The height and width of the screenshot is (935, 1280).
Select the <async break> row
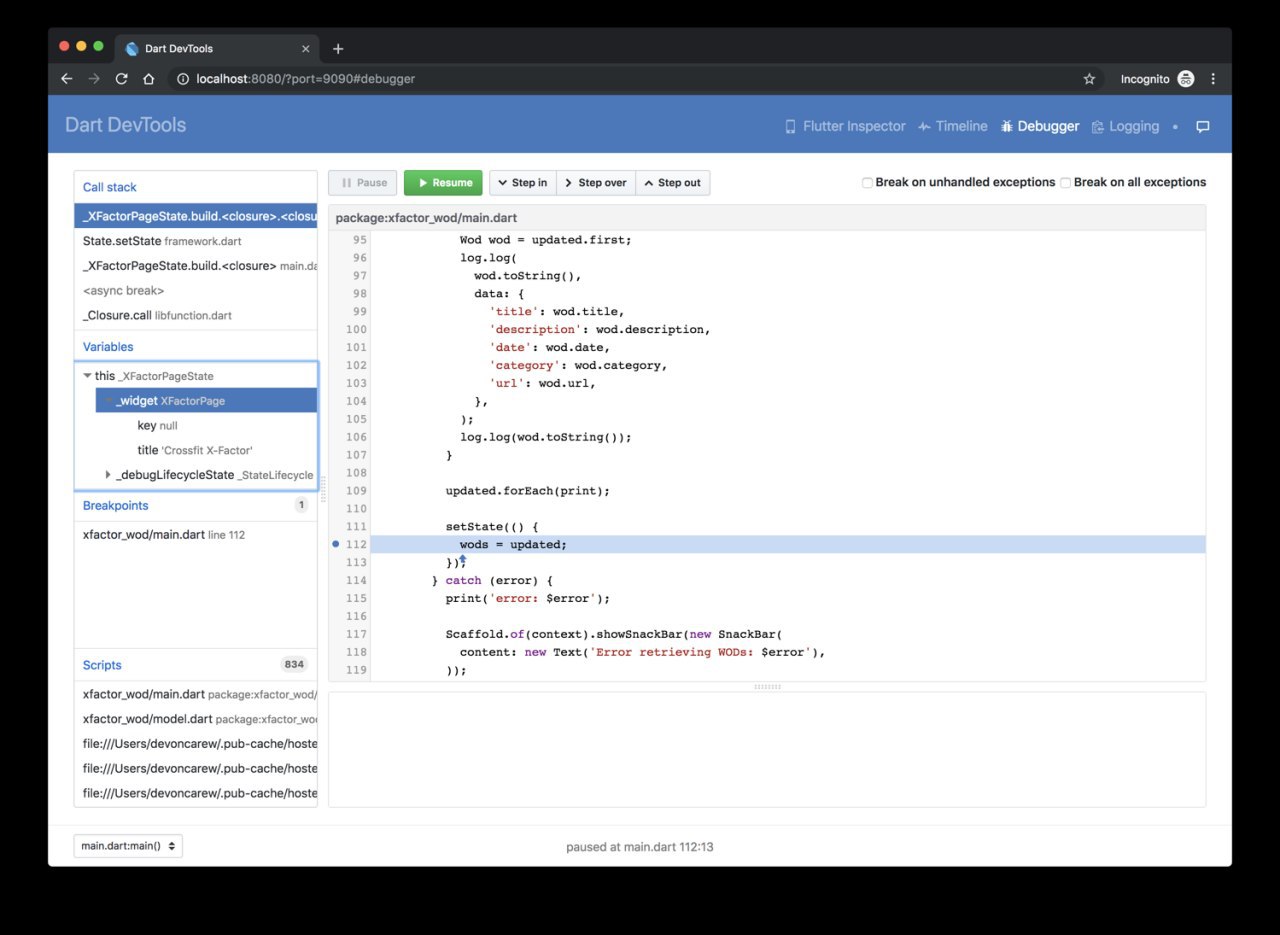196,290
